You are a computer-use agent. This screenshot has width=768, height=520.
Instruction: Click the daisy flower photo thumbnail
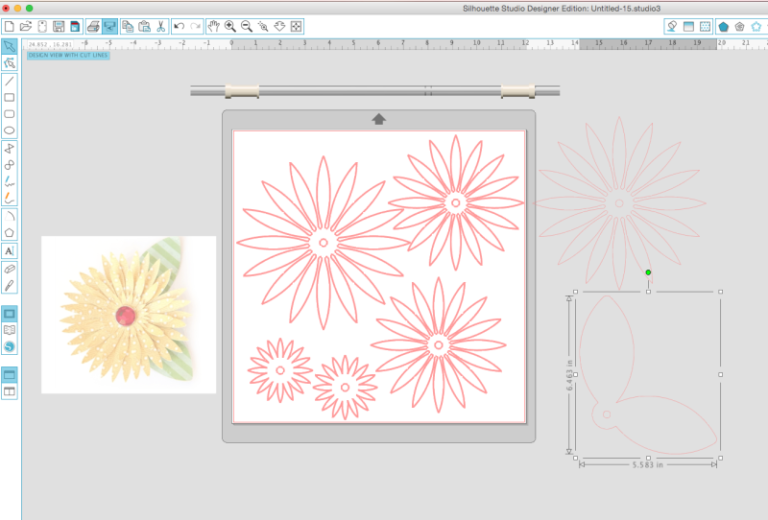tap(128, 314)
